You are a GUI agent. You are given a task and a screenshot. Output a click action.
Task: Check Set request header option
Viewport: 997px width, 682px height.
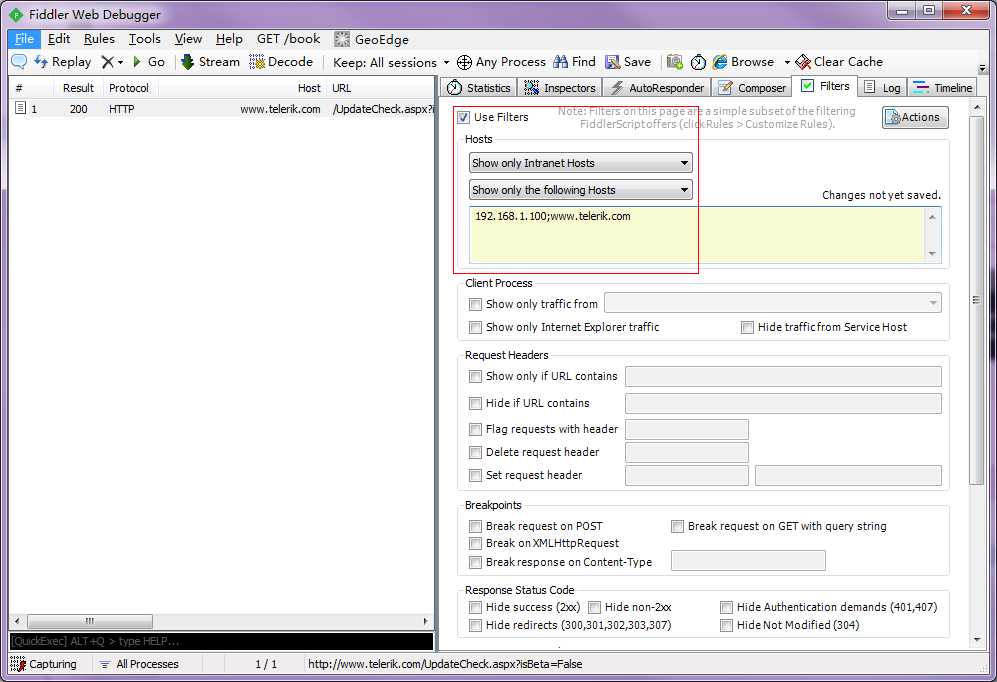pos(475,475)
